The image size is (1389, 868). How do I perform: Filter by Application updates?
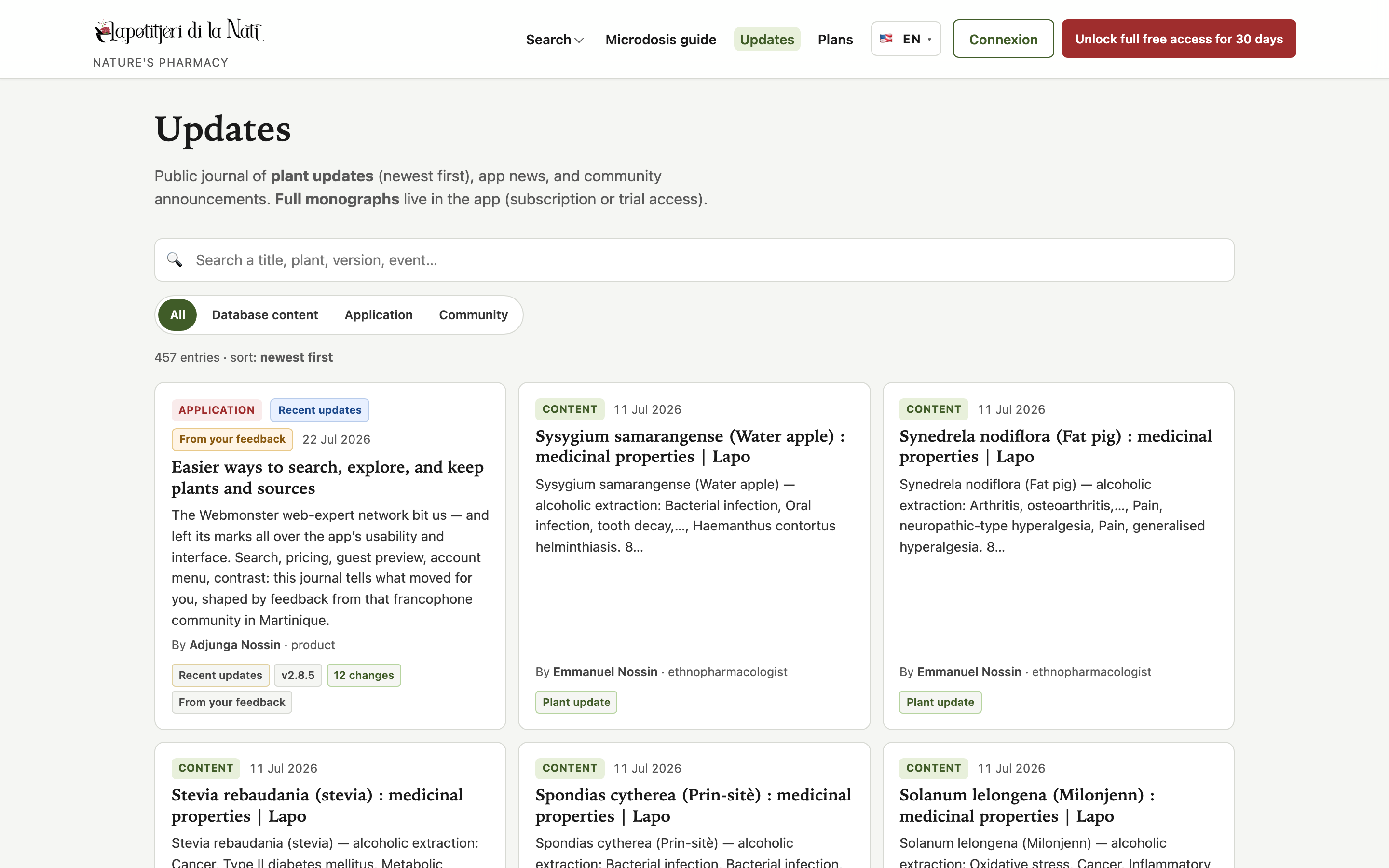[x=378, y=314]
